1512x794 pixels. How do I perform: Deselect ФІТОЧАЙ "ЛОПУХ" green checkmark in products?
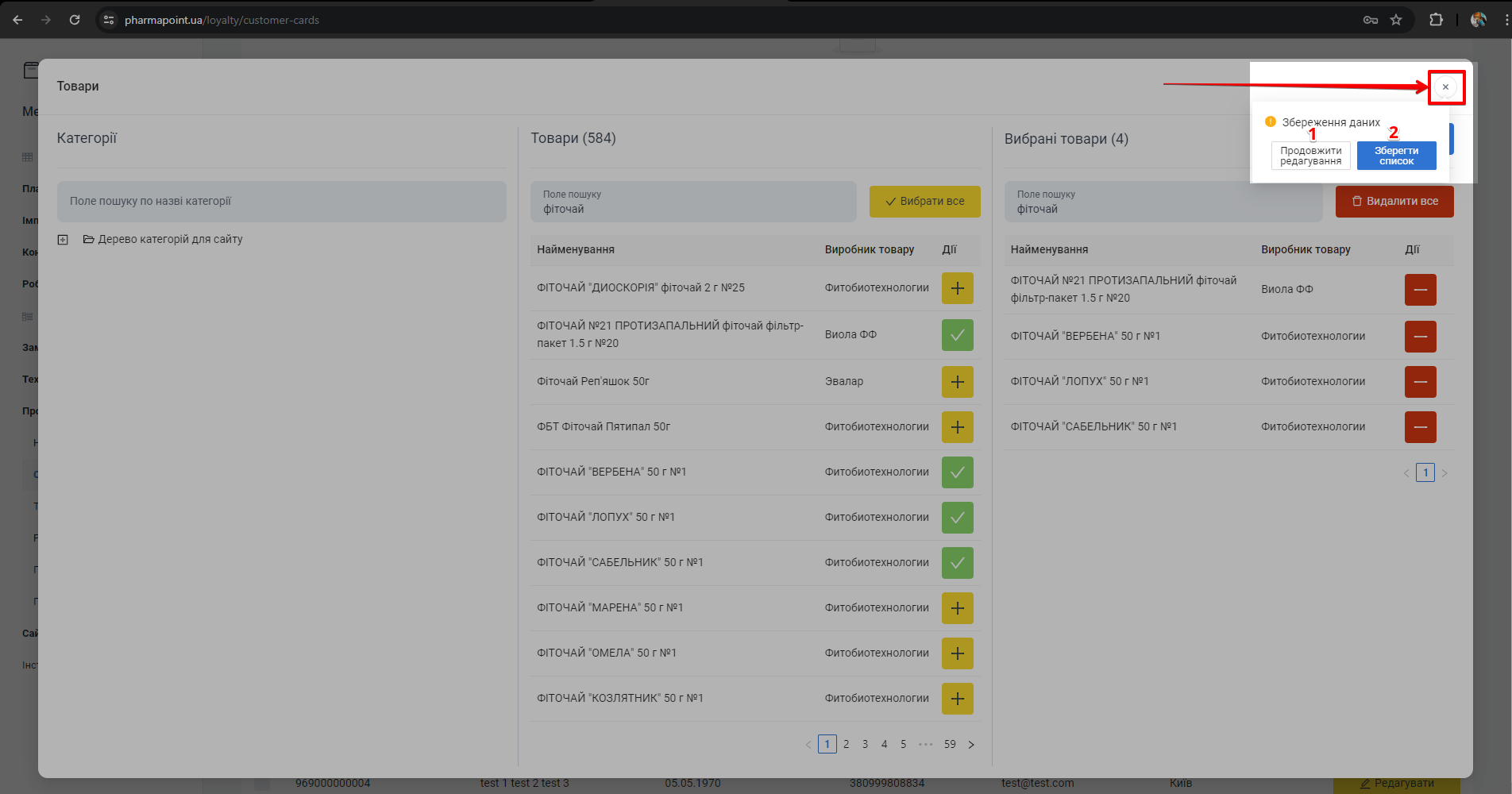[957, 518]
